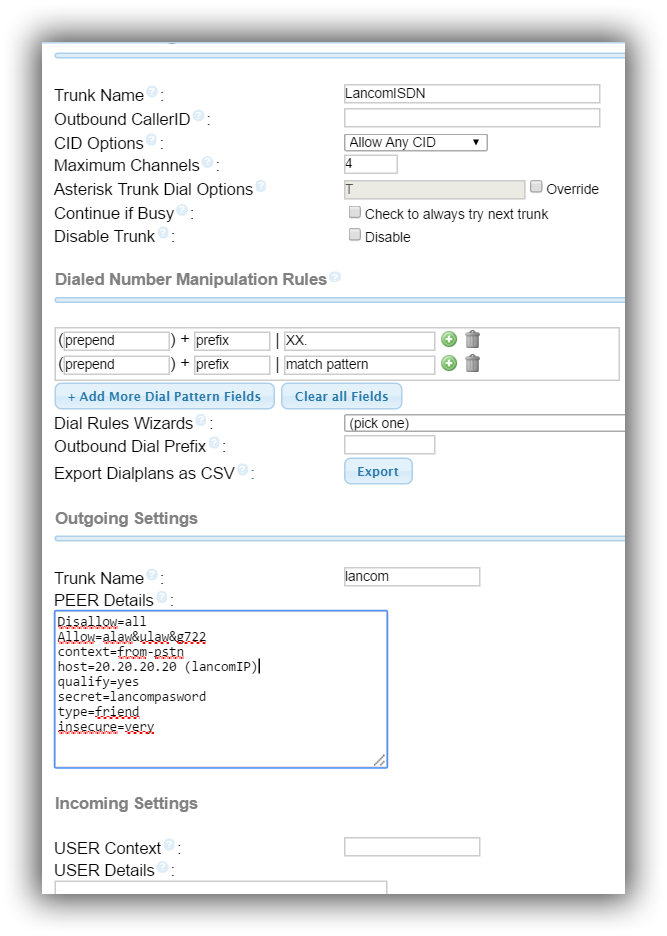The width and height of the screenshot is (667, 936).
Task: Delete the XX. dial pattern row with trash icon
Action: point(473,340)
